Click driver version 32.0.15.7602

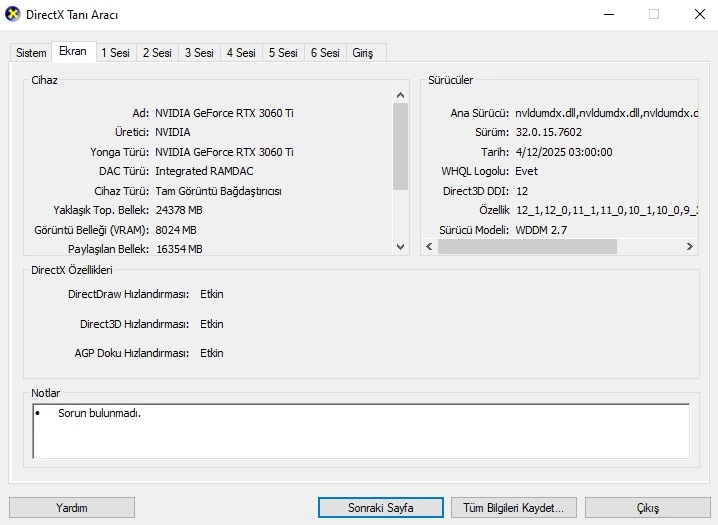(549, 132)
